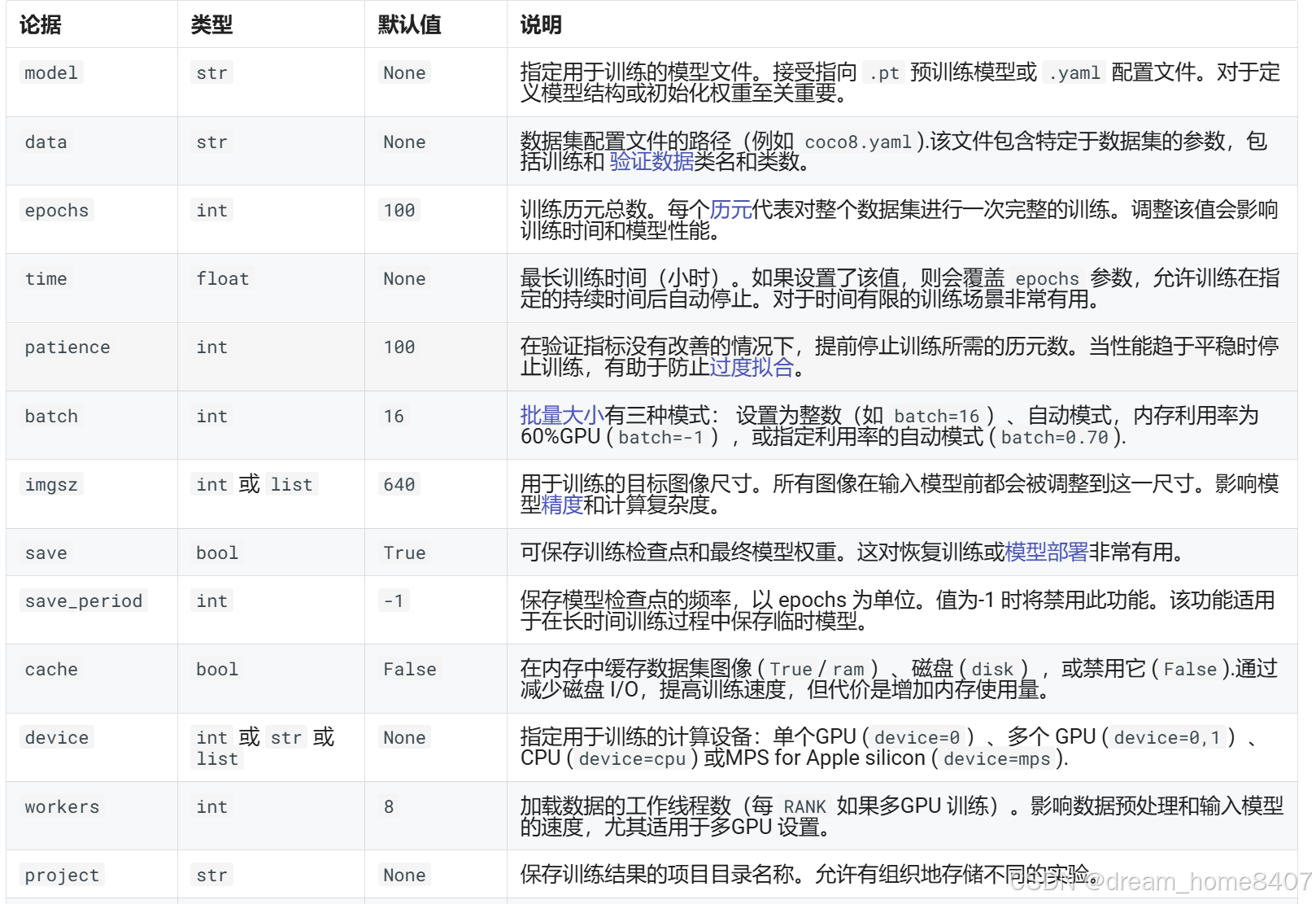1316x904 pixels.
Task: Click the 100 default in patience row
Action: pyautogui.click(x=399, y=347)
